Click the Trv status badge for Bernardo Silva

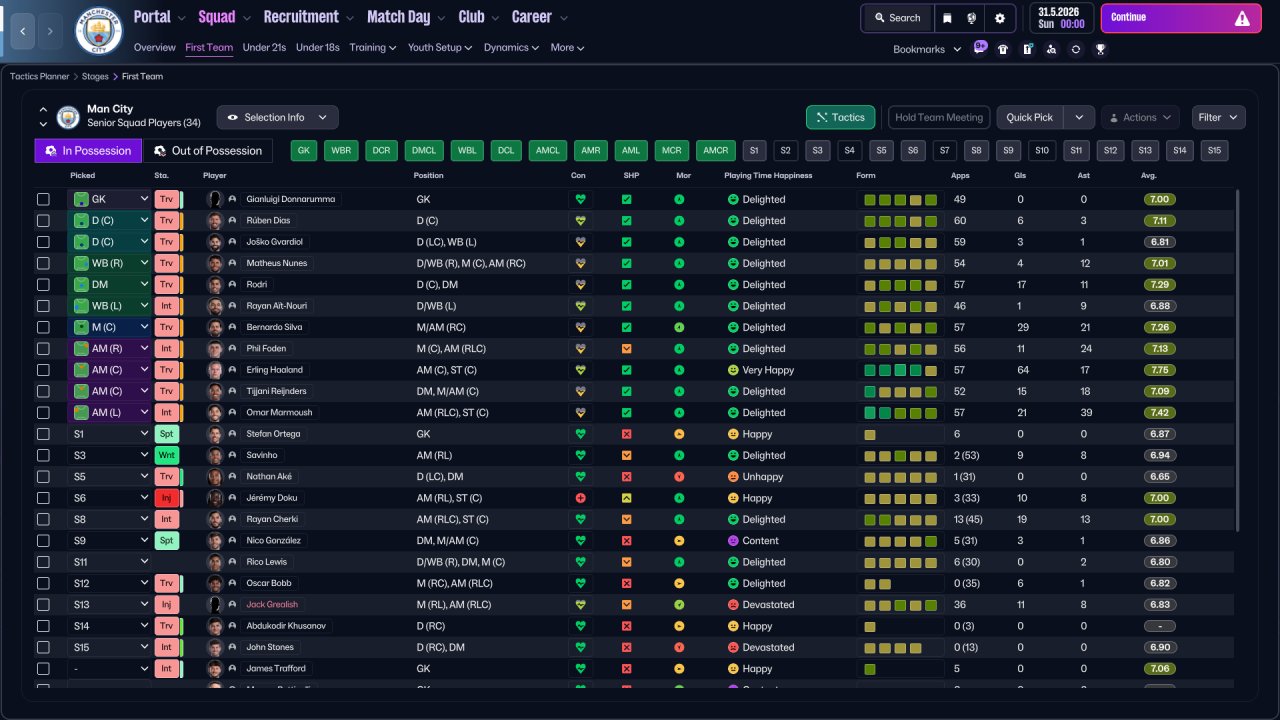tap(167, 327)
